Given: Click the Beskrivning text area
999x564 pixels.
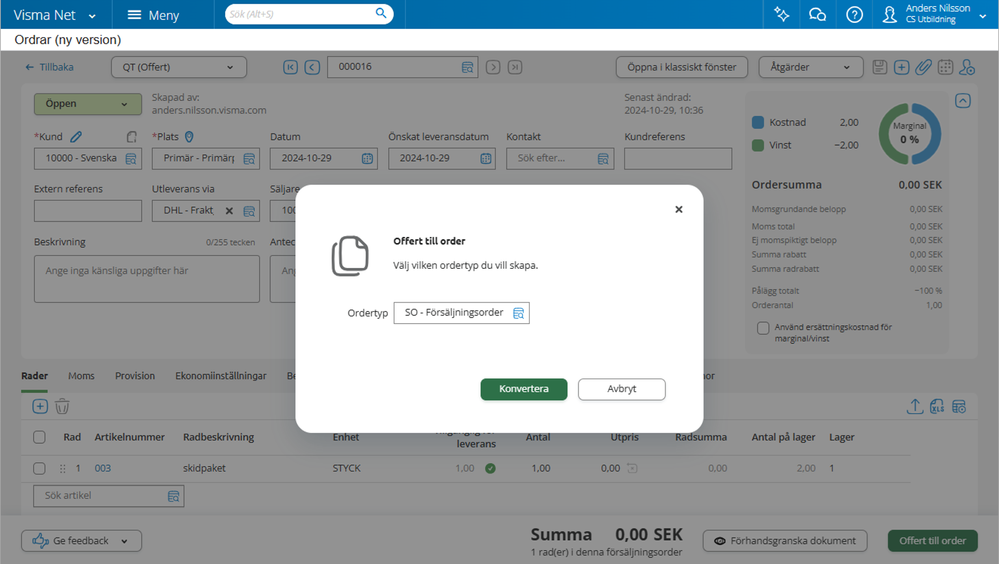Looking at the screenshot, I should [147, 279].
